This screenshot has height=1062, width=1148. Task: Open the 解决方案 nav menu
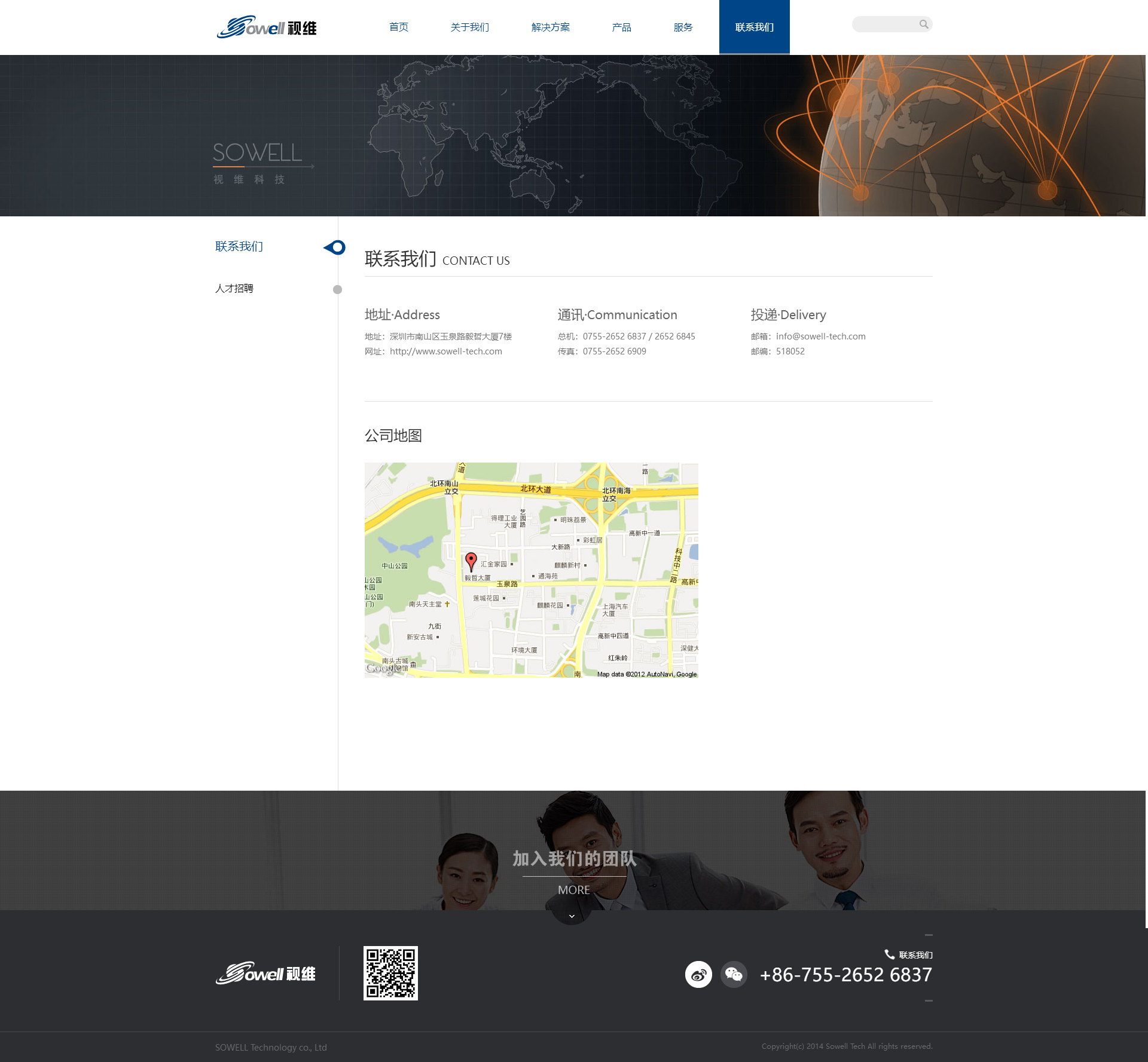pyautogui.click(x=550, y=27)
